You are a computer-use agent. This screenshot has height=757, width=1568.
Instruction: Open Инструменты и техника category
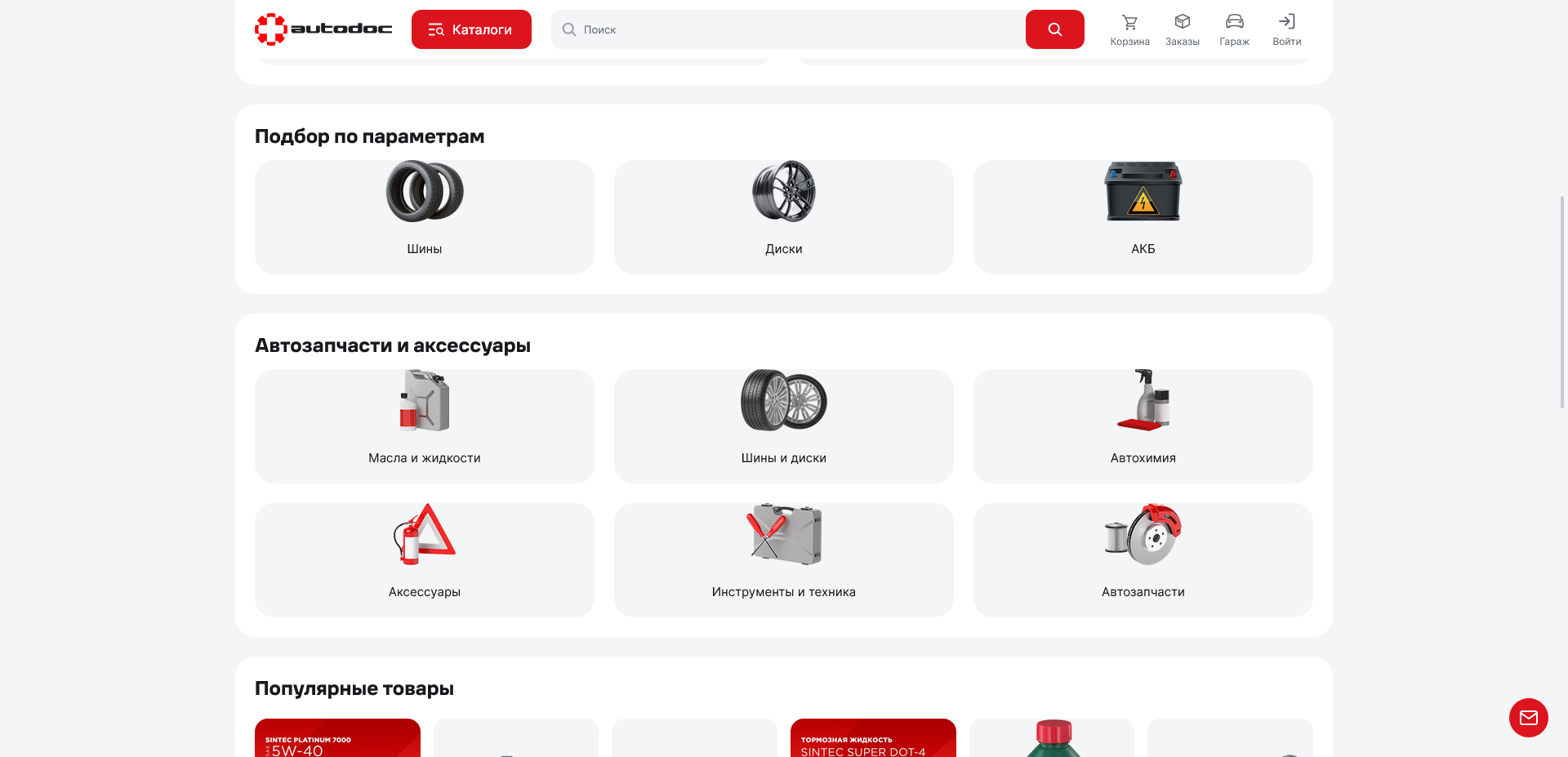click(783, 559)
